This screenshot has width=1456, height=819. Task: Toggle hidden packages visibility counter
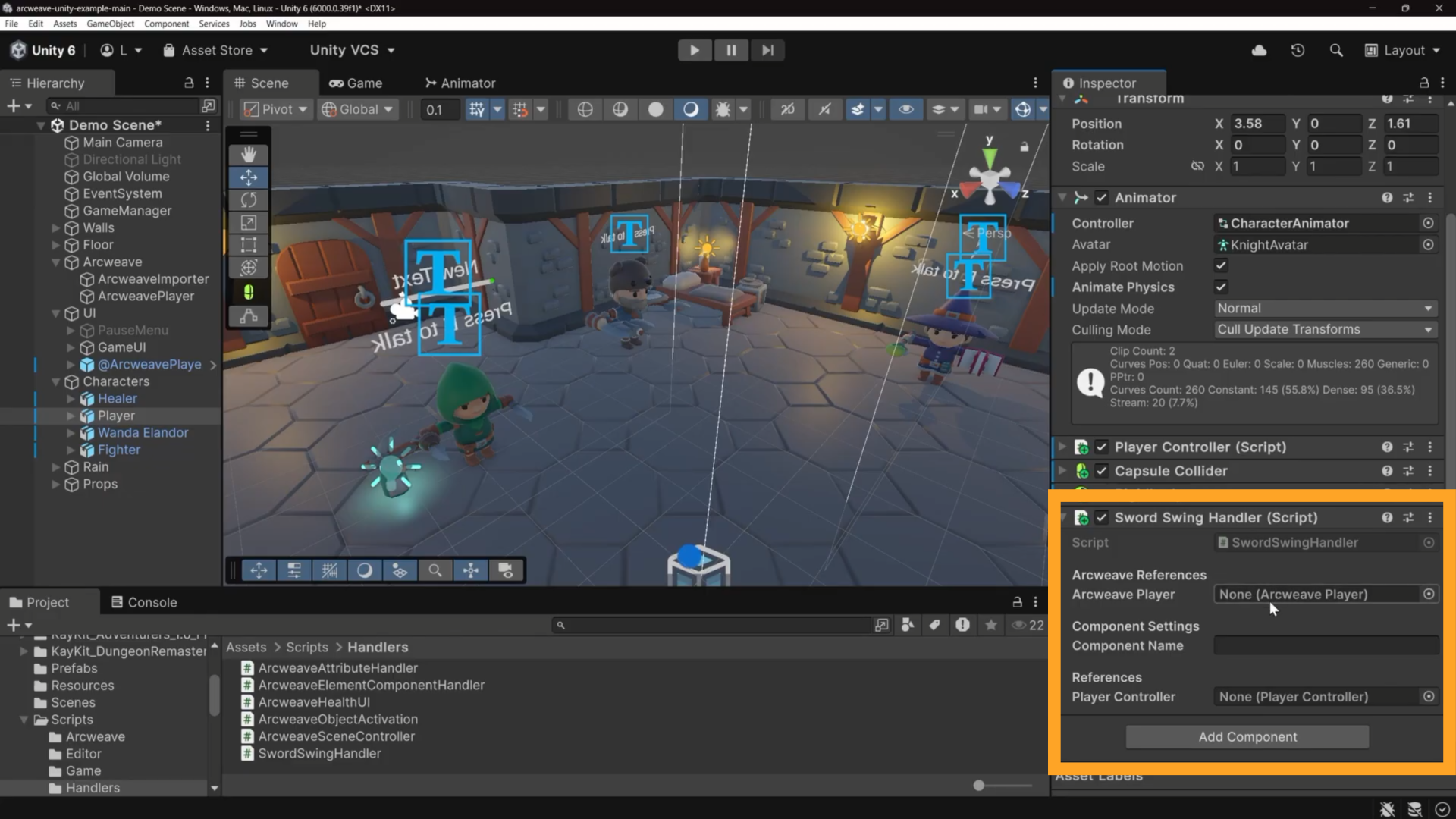[1028, 625]
